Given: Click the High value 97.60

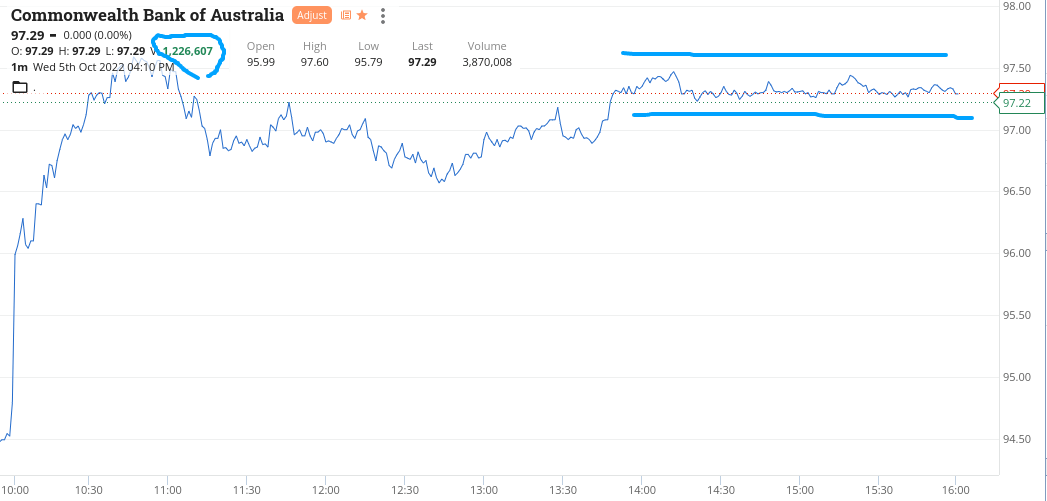Looking at the screenshot, I should click(x=314, y=62).
